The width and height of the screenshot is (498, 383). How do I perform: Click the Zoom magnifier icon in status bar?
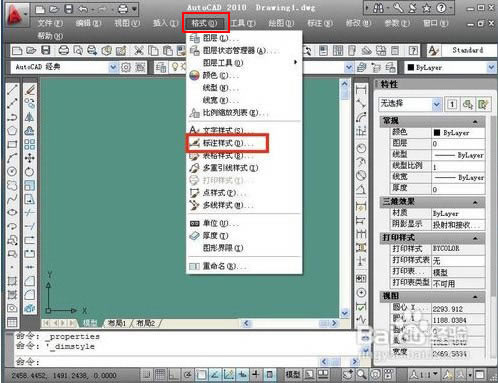pos(362,375)
